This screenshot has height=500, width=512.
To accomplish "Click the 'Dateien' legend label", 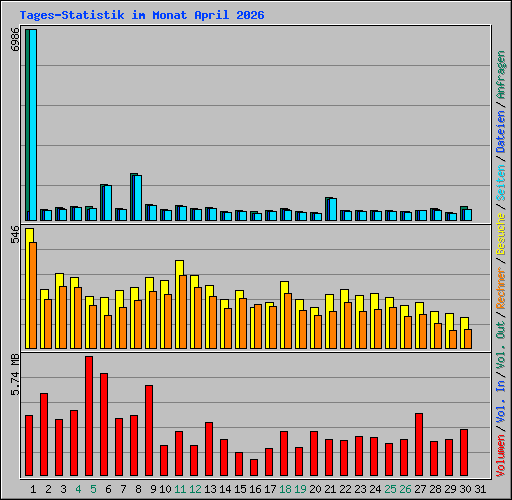I will (x=501, y=132).
